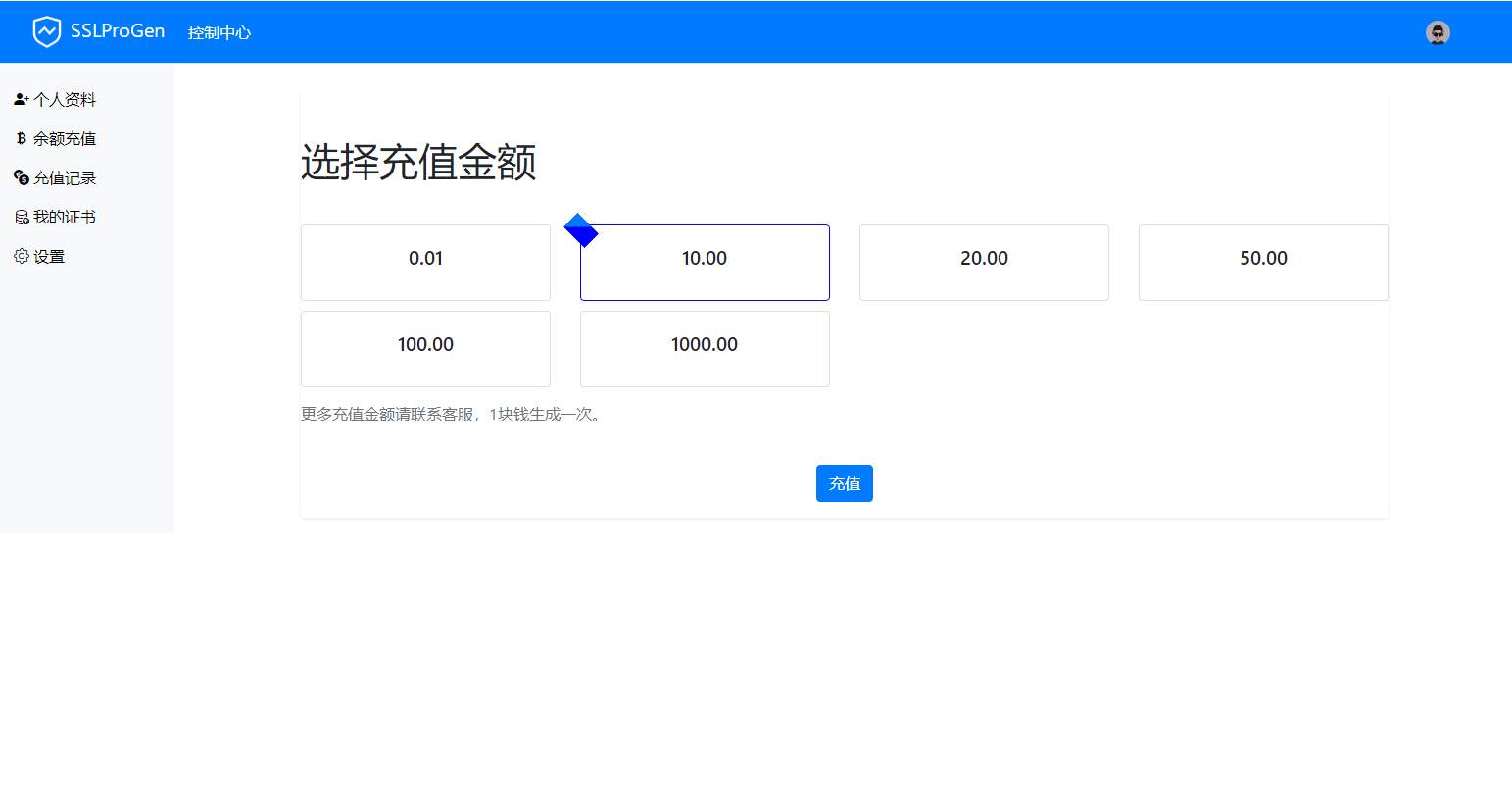Click the certificate icon next to 我的证书
Viewport: 1512px width, 793px height.
tap(21, 217)
